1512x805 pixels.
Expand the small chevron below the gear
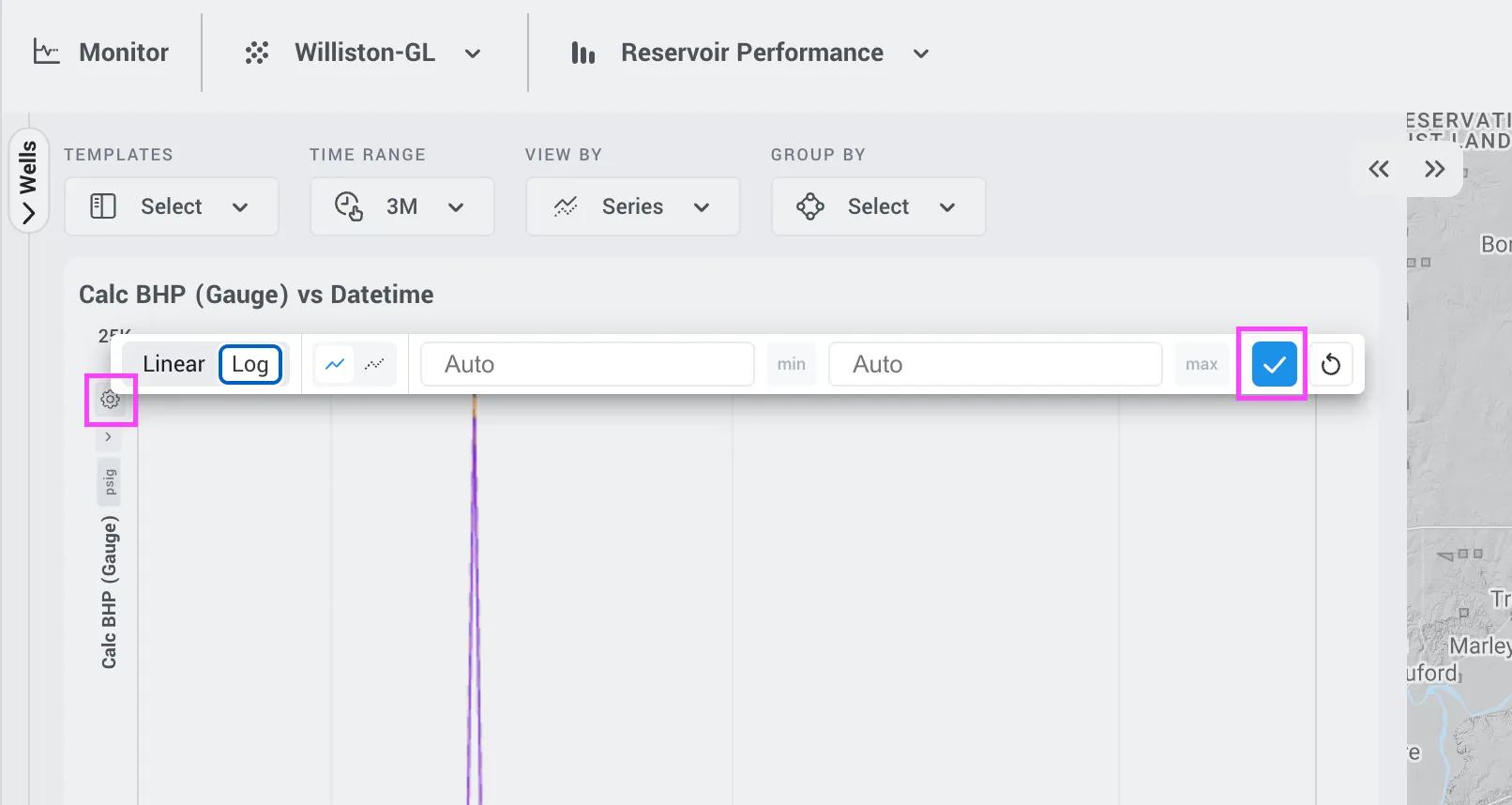coord(109,436)
